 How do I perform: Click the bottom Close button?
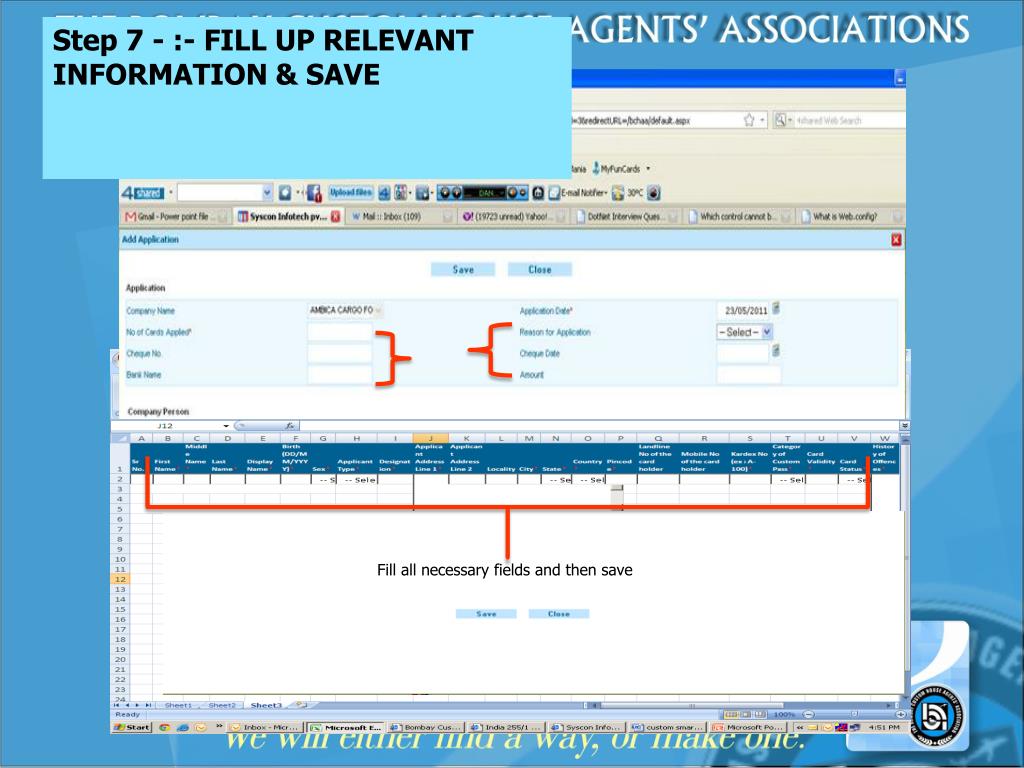[558, 614]
